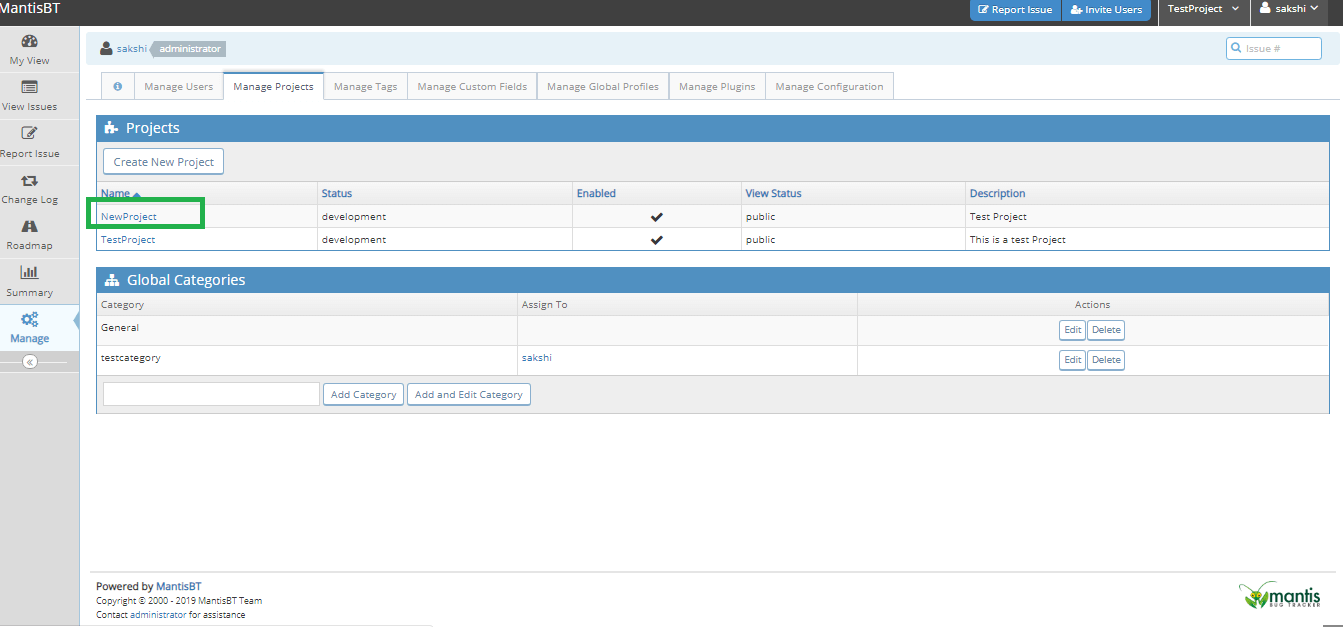Open the Change Log sidebar icon
The image size is (1343, 631).
tap(29, 180)
